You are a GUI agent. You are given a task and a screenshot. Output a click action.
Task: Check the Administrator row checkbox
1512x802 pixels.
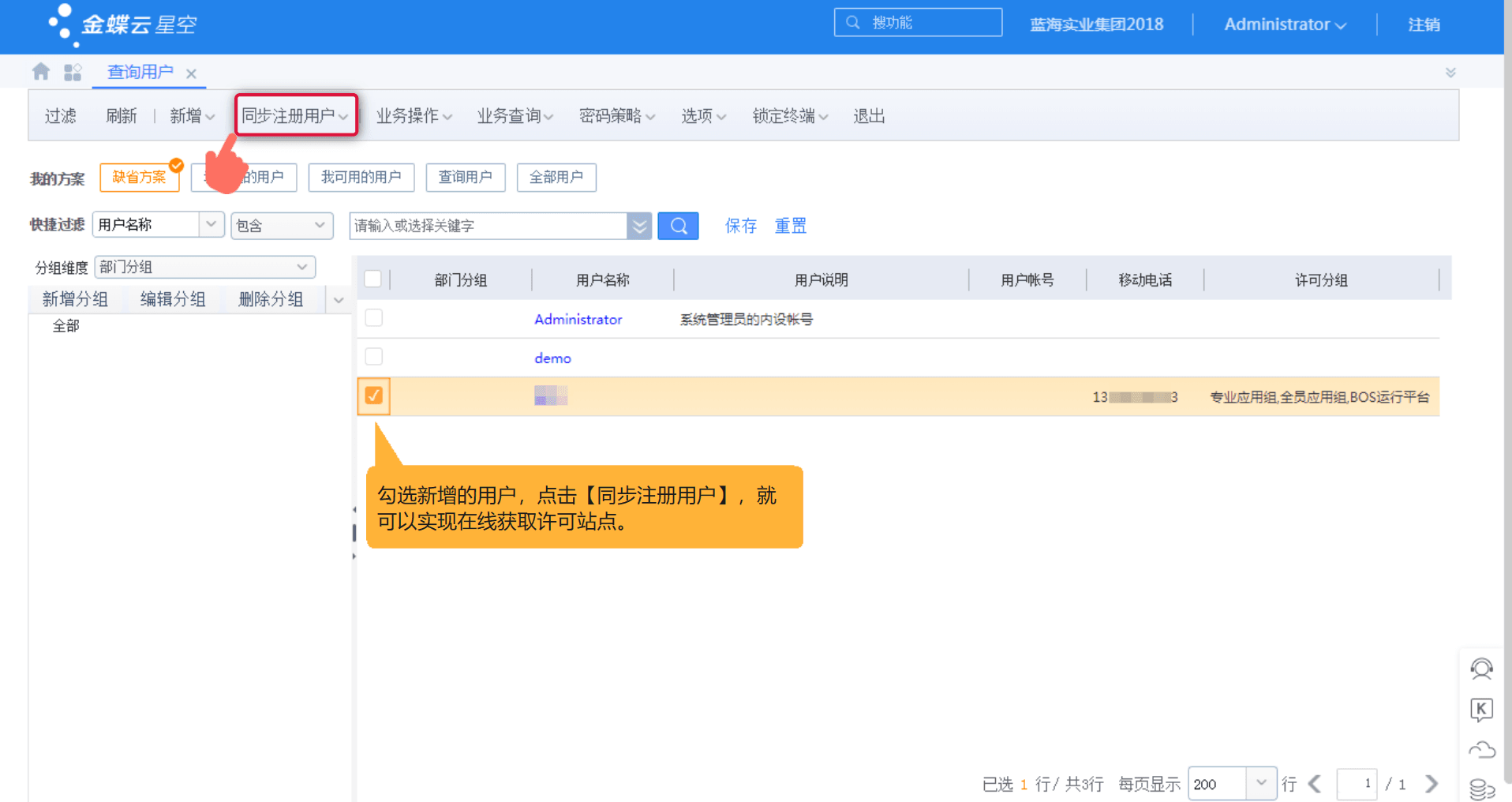[372, 317]
